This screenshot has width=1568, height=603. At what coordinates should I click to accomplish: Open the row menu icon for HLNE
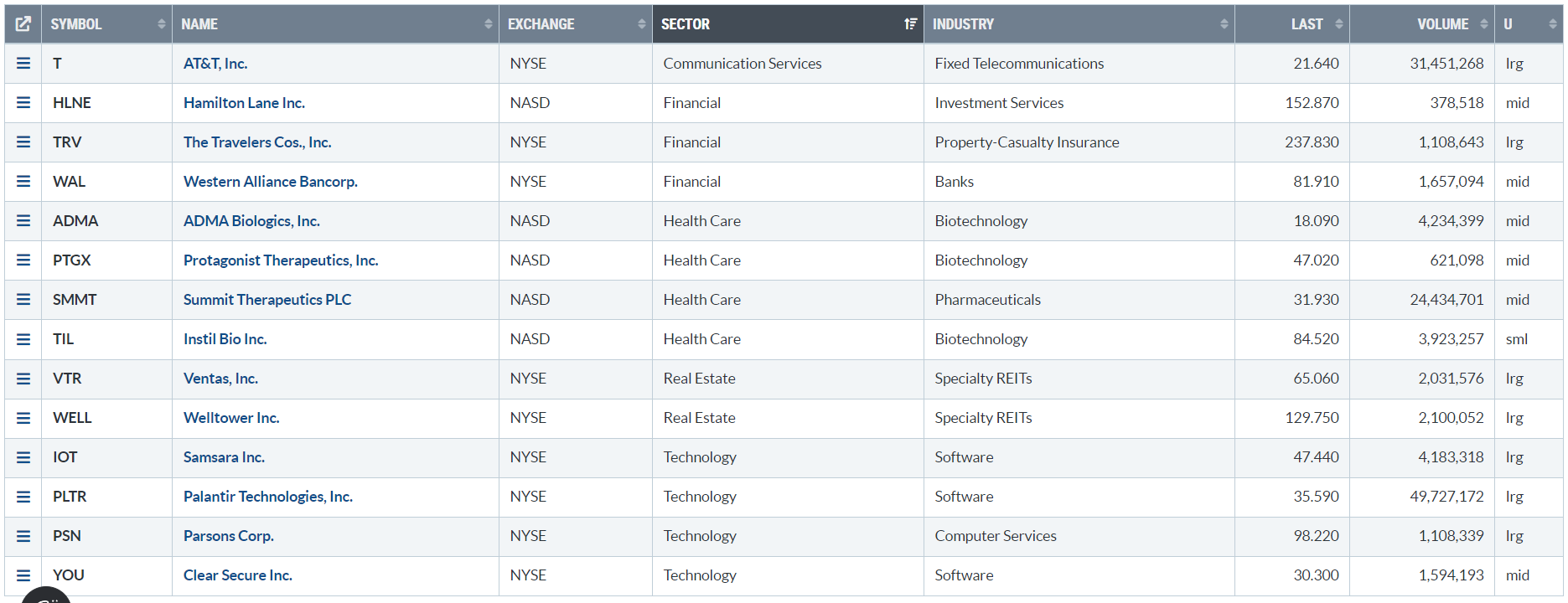click(23, 103)
